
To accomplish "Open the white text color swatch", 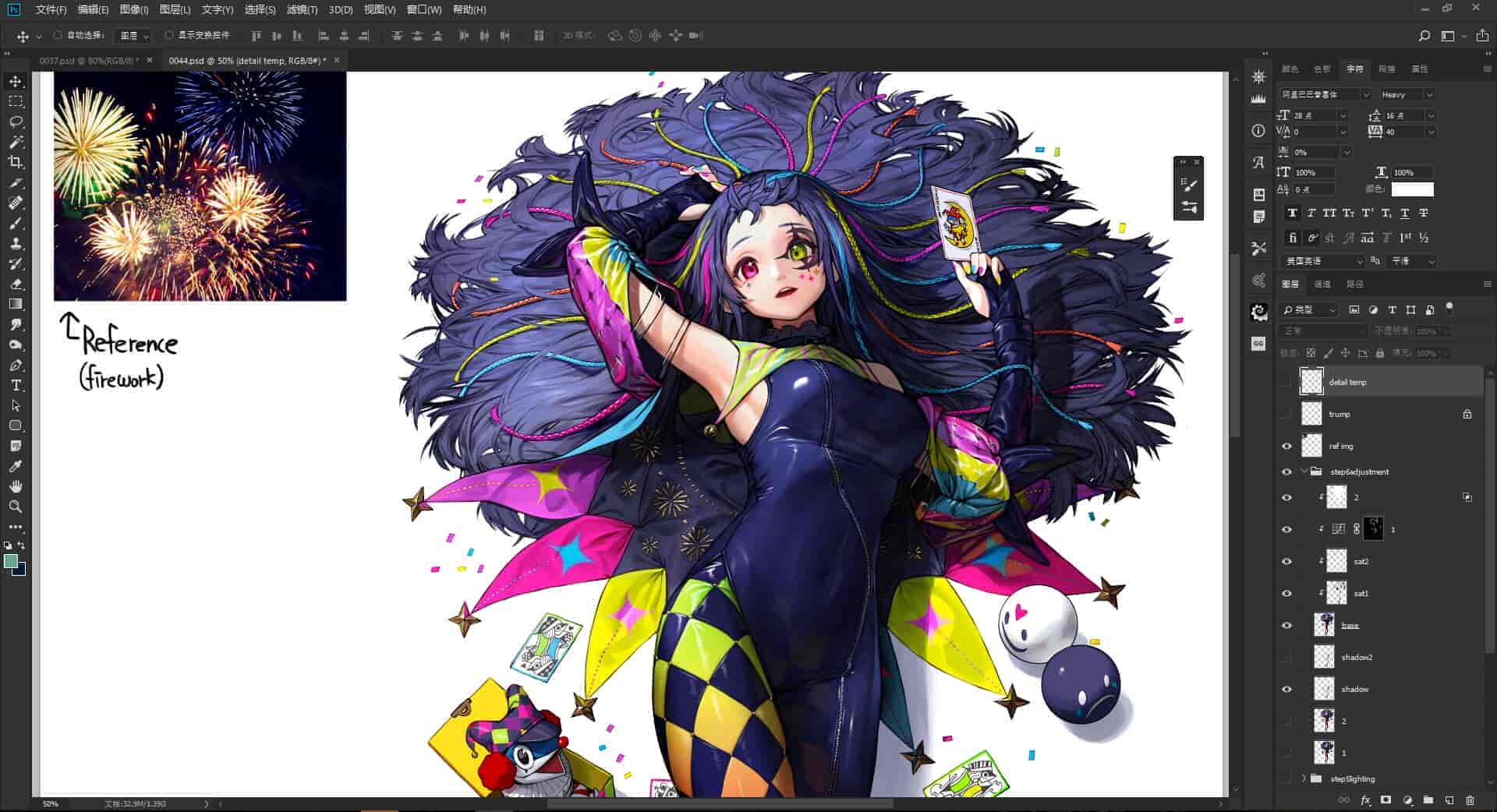I will coord(1412,189).
